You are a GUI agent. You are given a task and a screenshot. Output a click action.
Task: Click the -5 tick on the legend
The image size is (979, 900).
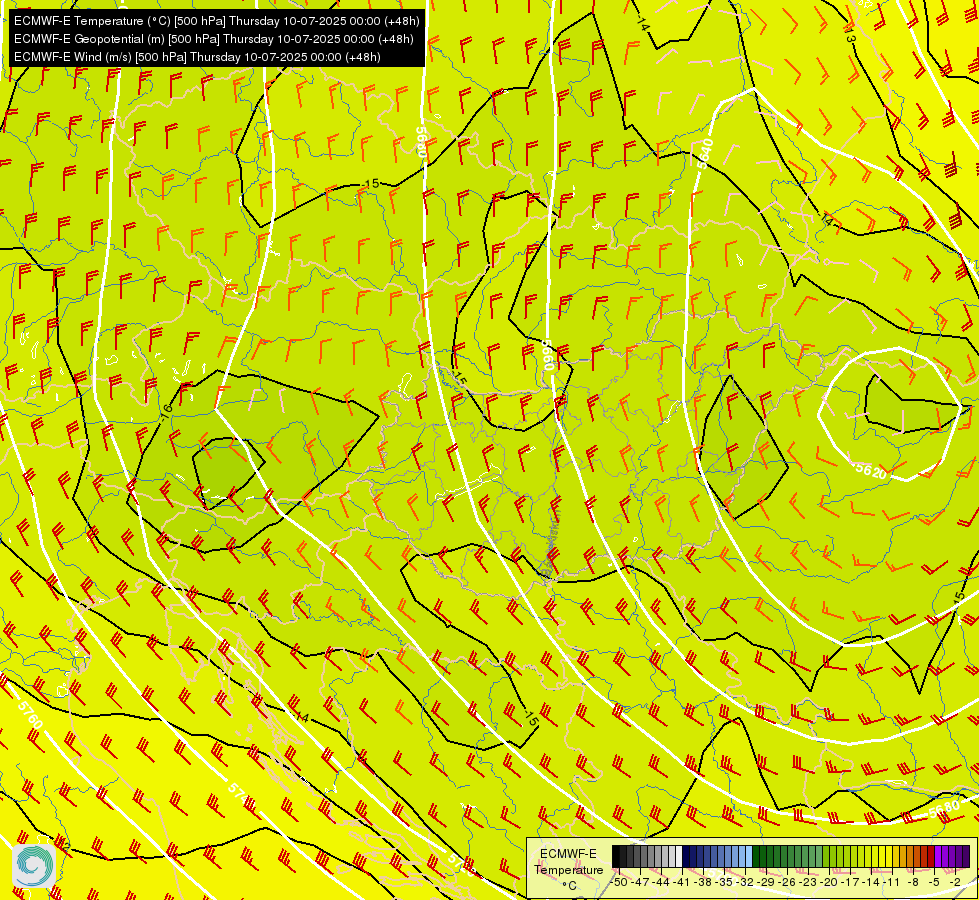(934, 882)
